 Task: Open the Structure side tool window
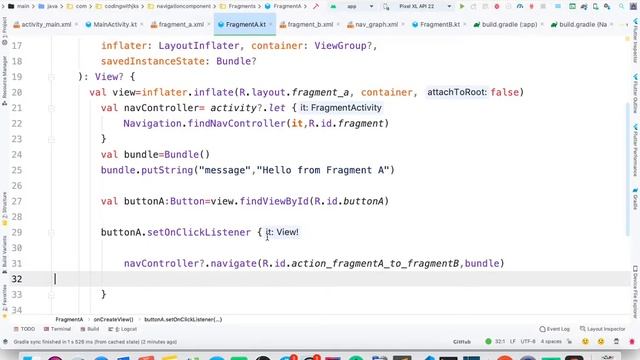pyautogui.click(x=4, y=208)
